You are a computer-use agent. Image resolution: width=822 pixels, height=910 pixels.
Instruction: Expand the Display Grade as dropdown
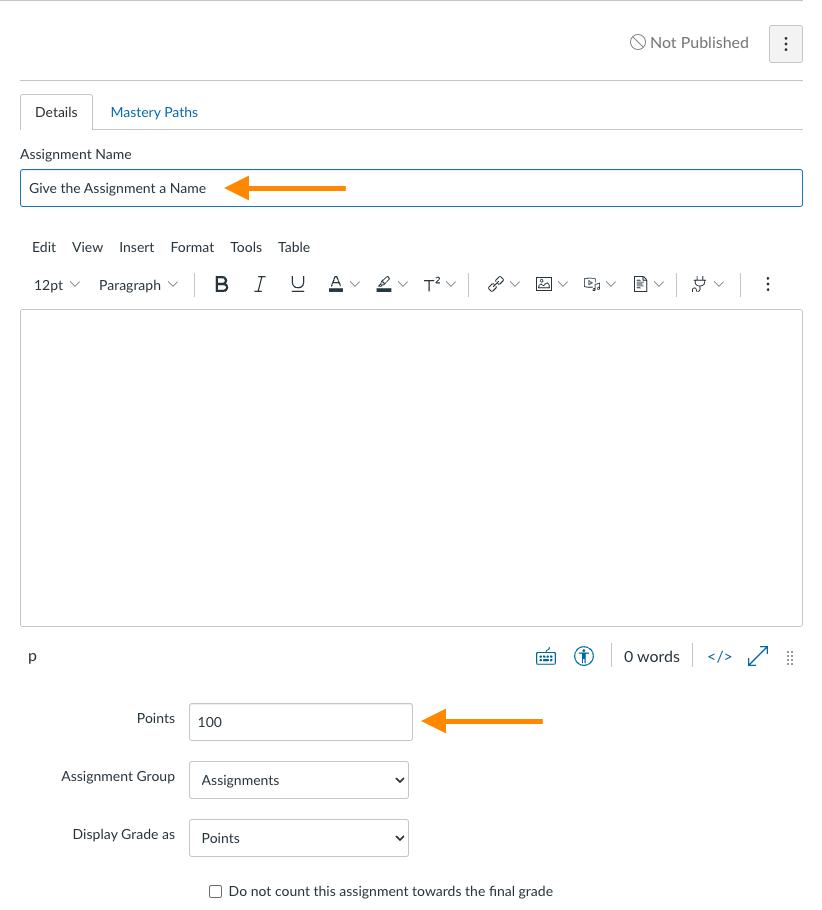298,838
